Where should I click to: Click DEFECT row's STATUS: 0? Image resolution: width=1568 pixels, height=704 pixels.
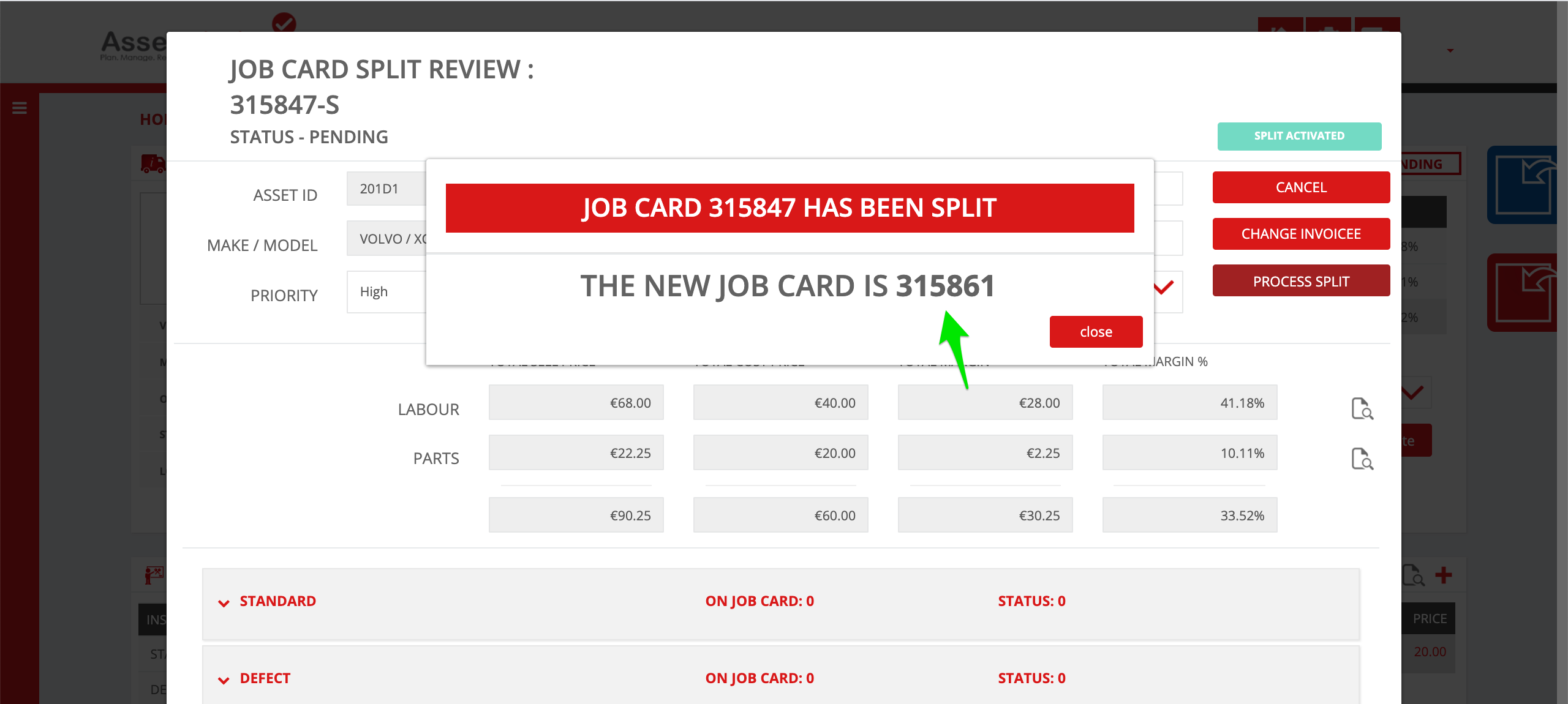(x=1032, y=678)
